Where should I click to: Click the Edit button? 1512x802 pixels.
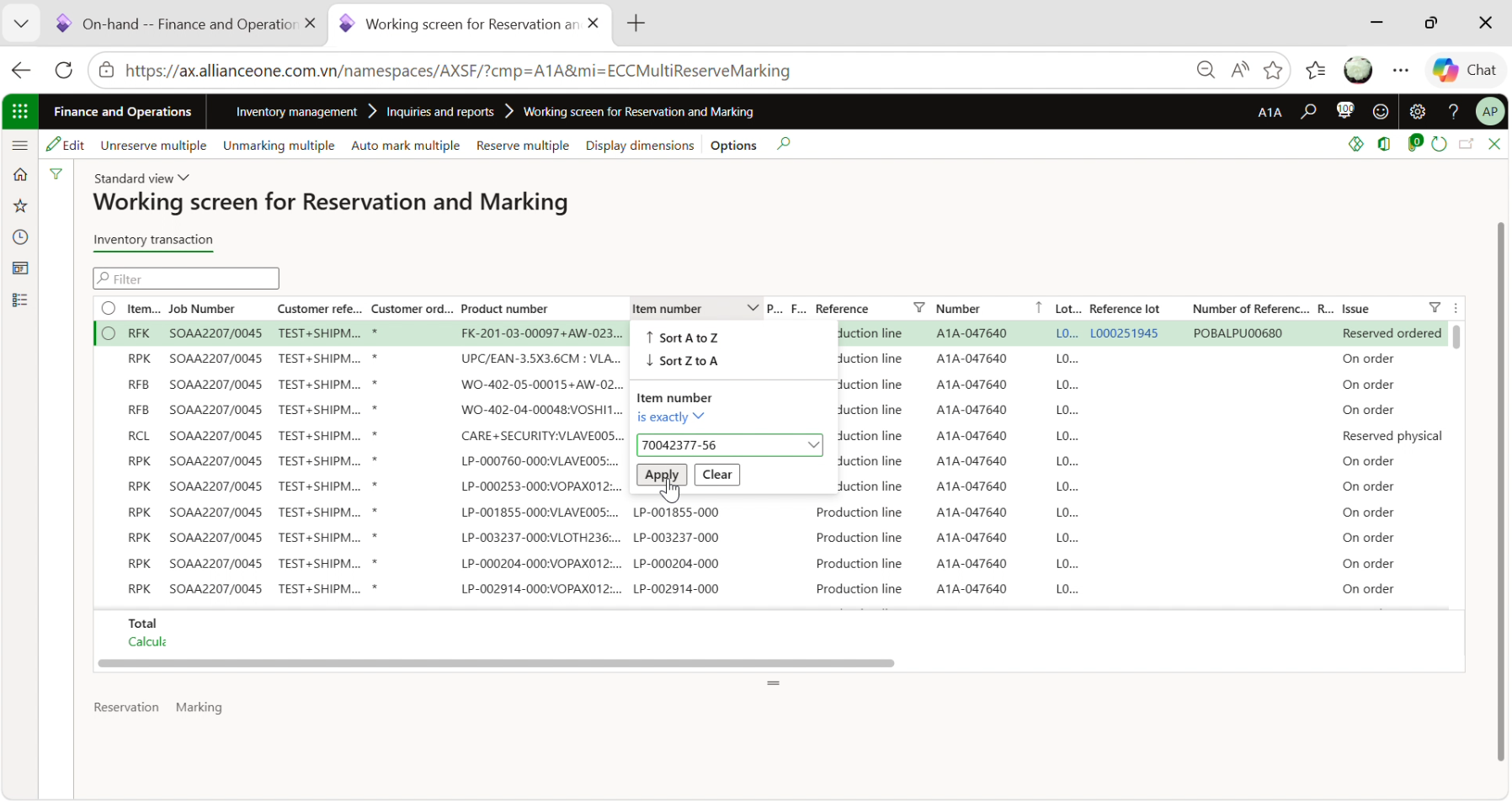[66, 145]
